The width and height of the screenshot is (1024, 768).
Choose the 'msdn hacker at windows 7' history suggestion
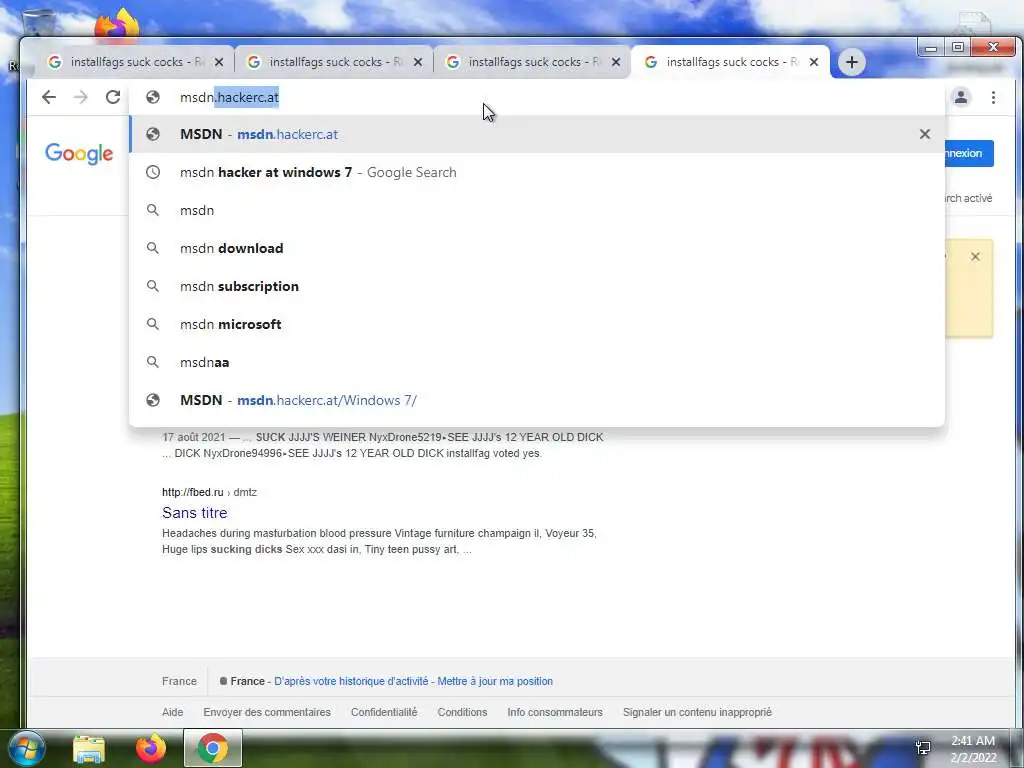click(537, 172)
